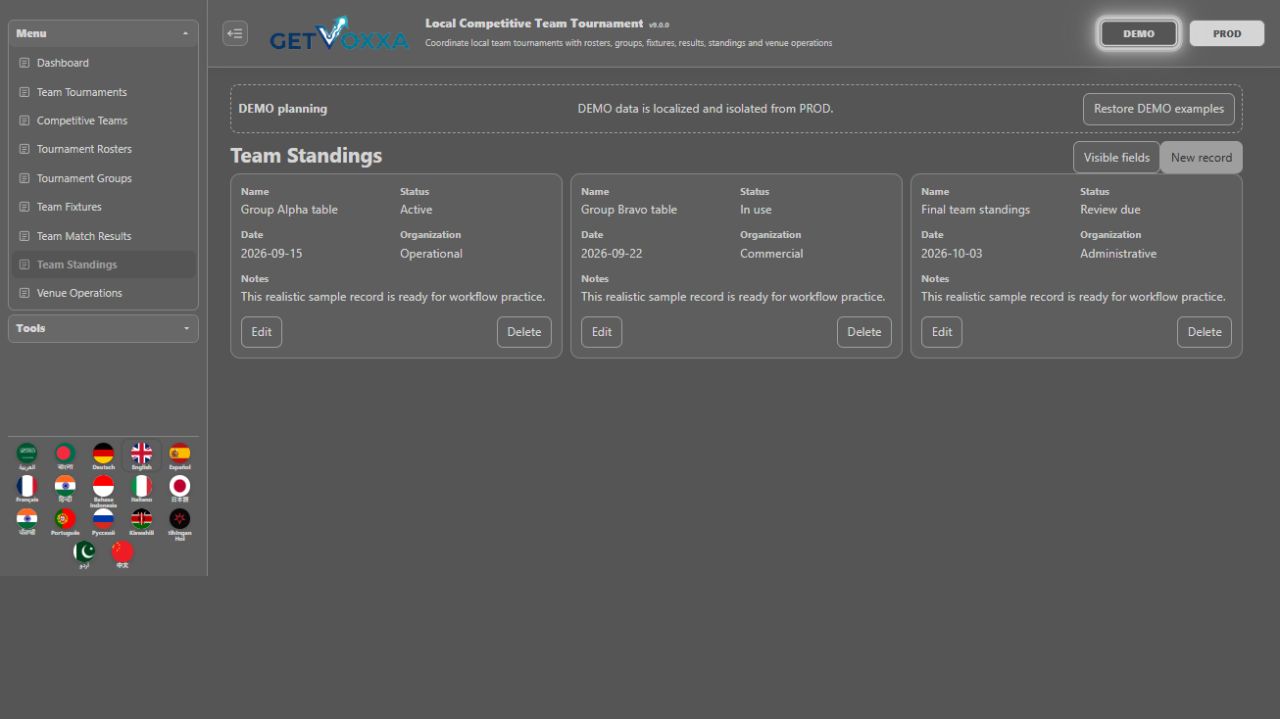
Task: Click the Arabic language flag
Action: [x=27, y=456]
